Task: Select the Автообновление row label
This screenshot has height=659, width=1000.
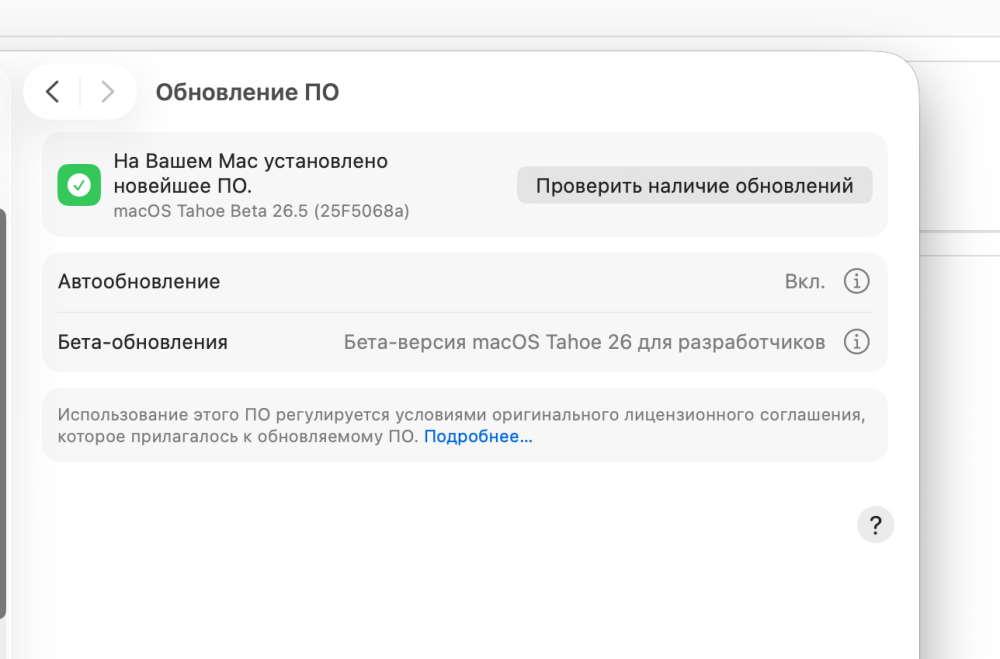Action: point(139,281)
